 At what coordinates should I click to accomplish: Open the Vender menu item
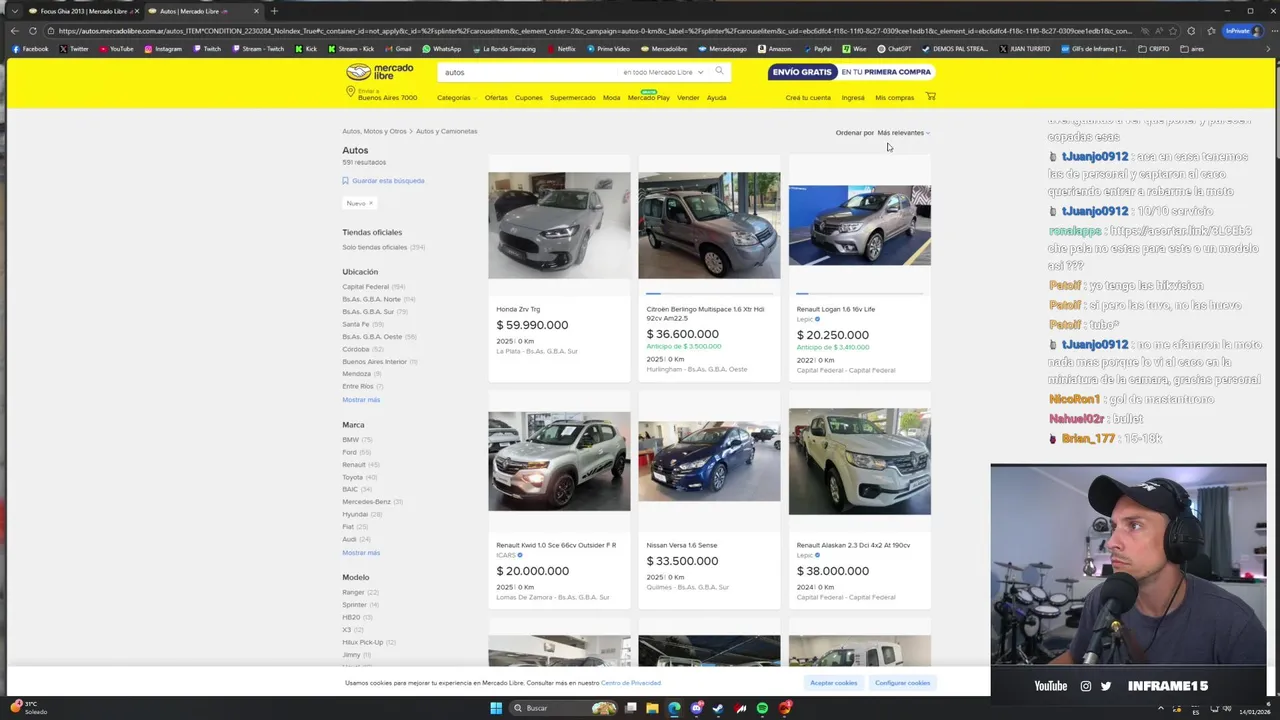click(688, 98)
